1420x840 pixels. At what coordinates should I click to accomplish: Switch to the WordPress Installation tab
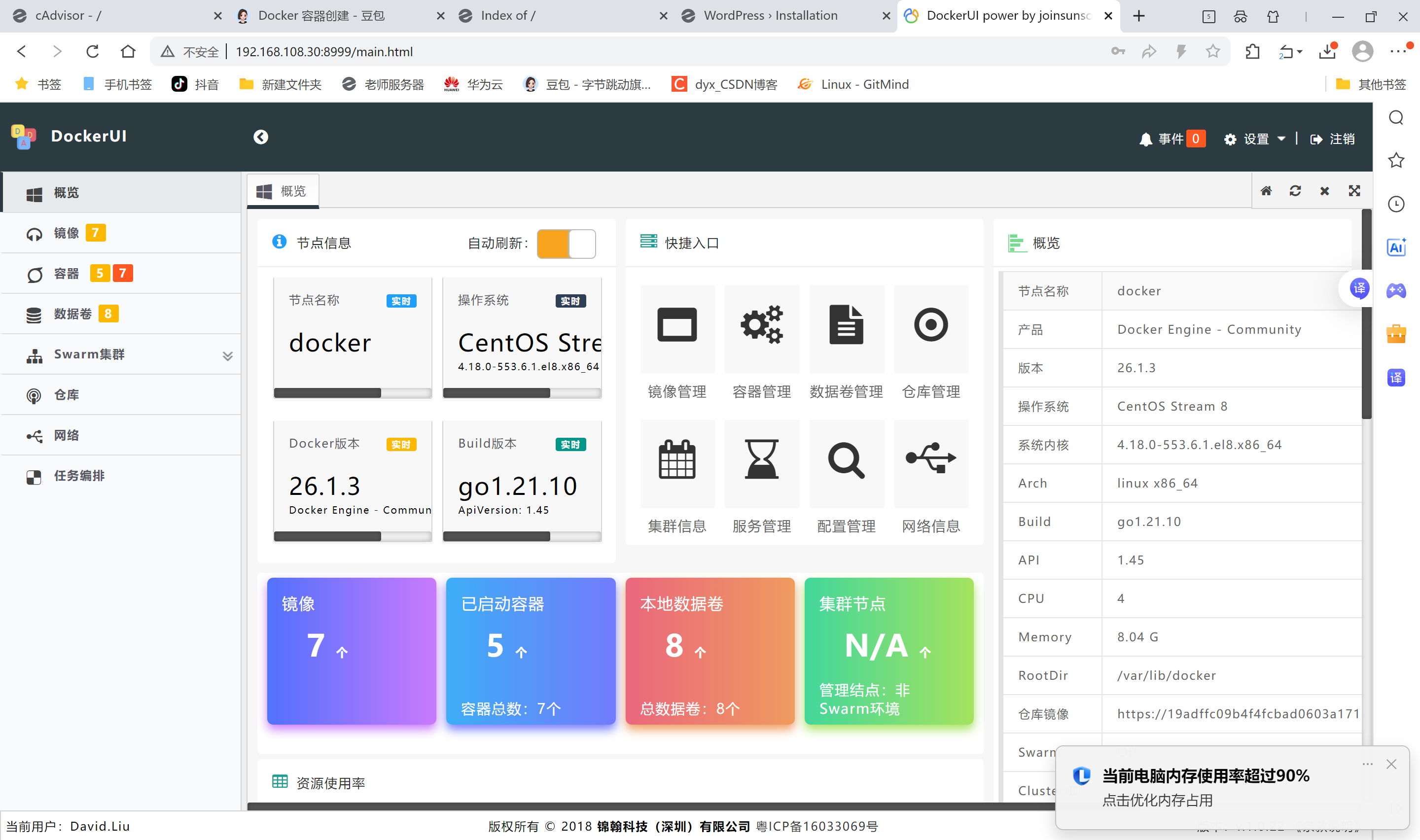click(770, 16)
